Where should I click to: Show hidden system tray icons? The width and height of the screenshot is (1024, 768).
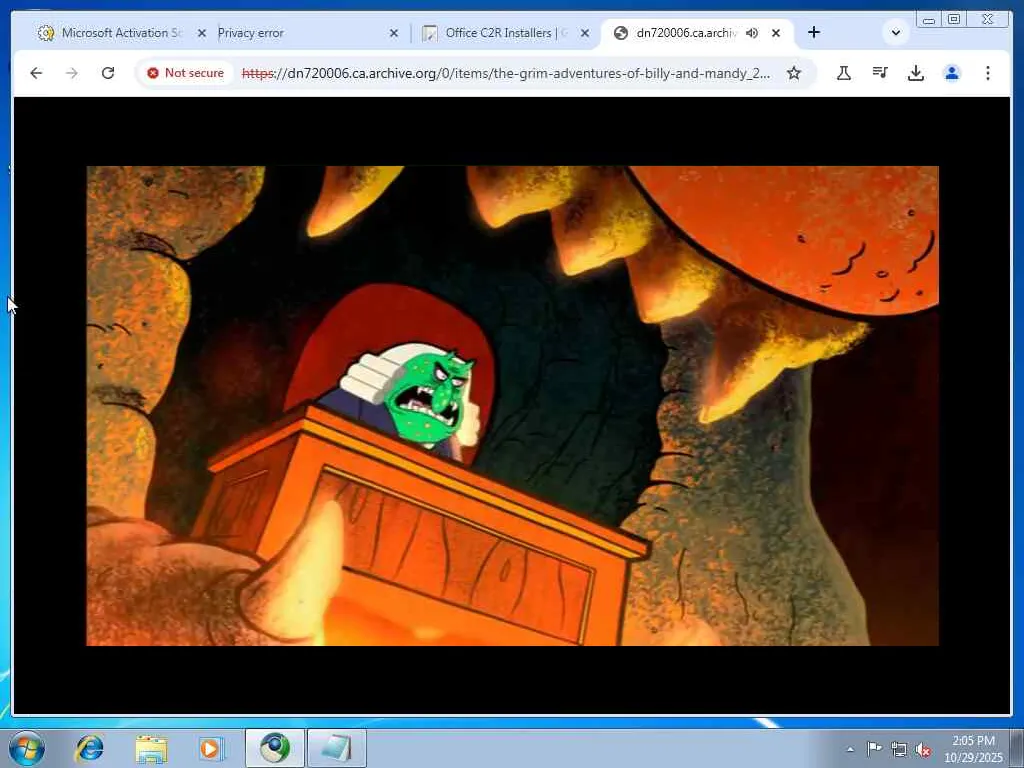click(850, 750)
